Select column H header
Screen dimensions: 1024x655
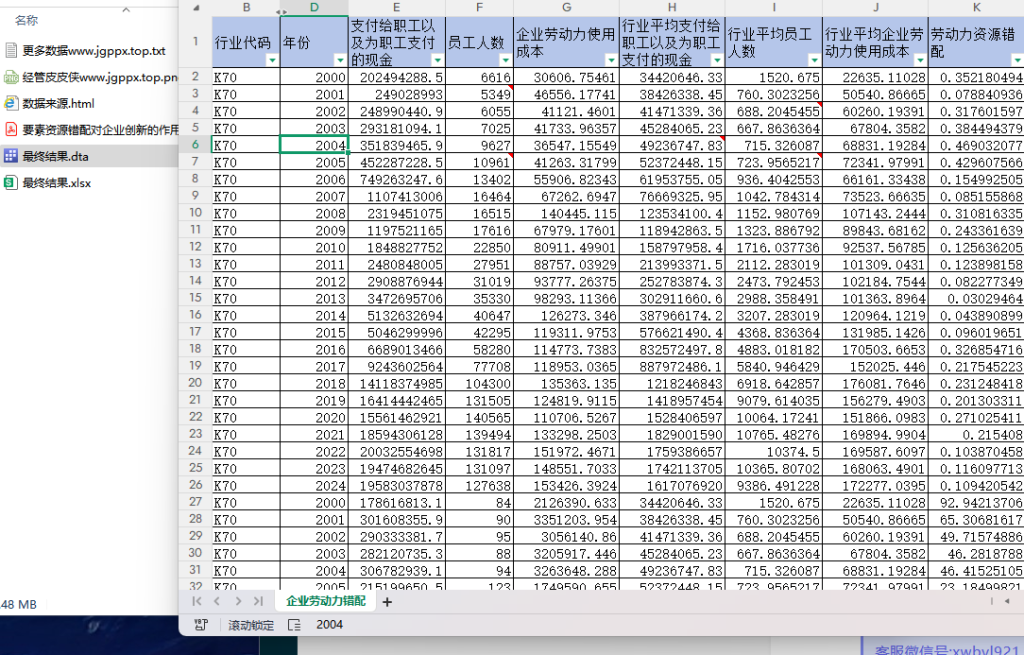[672, 8]
